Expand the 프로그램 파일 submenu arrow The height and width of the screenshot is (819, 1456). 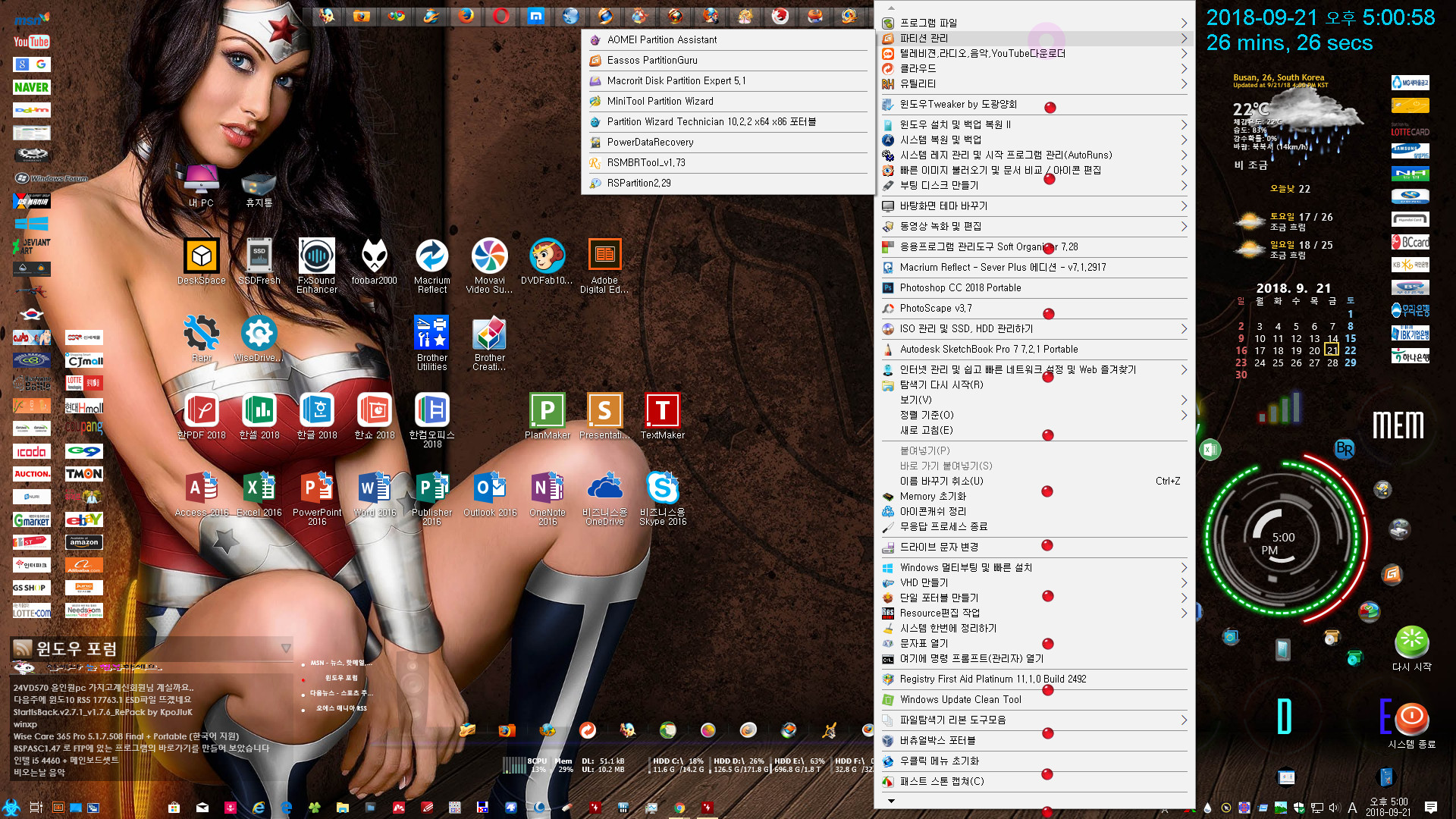tap(1183, 23)
